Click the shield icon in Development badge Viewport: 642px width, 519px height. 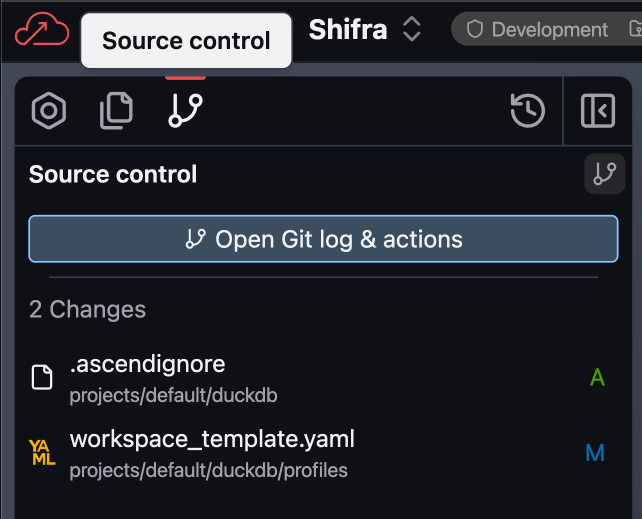point(476,30)
